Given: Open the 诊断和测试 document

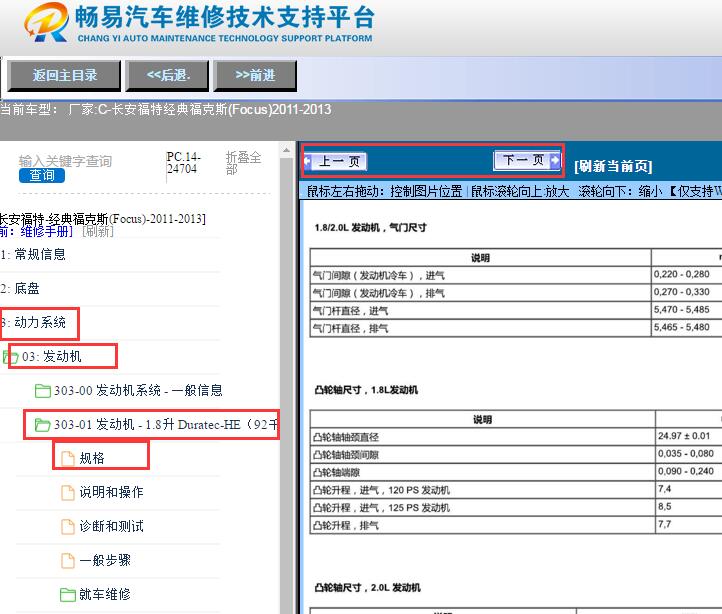Looking at the screenshot, I should click(111, 526).
